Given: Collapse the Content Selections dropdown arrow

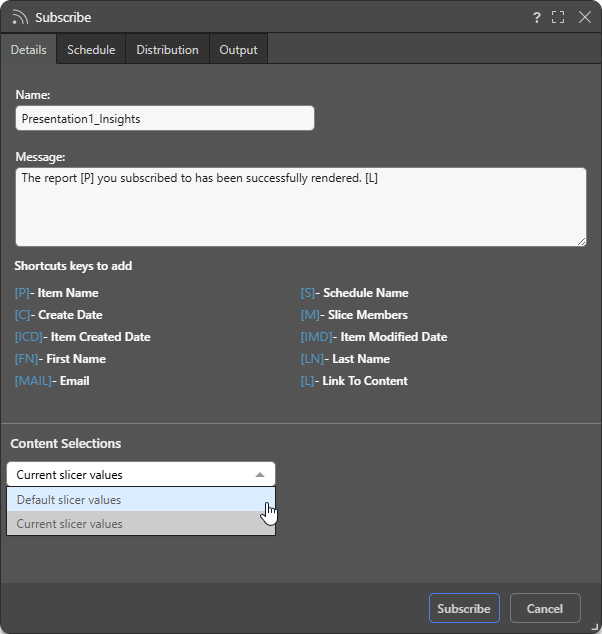Looking at the screenshot, I should tap(260, 475).
